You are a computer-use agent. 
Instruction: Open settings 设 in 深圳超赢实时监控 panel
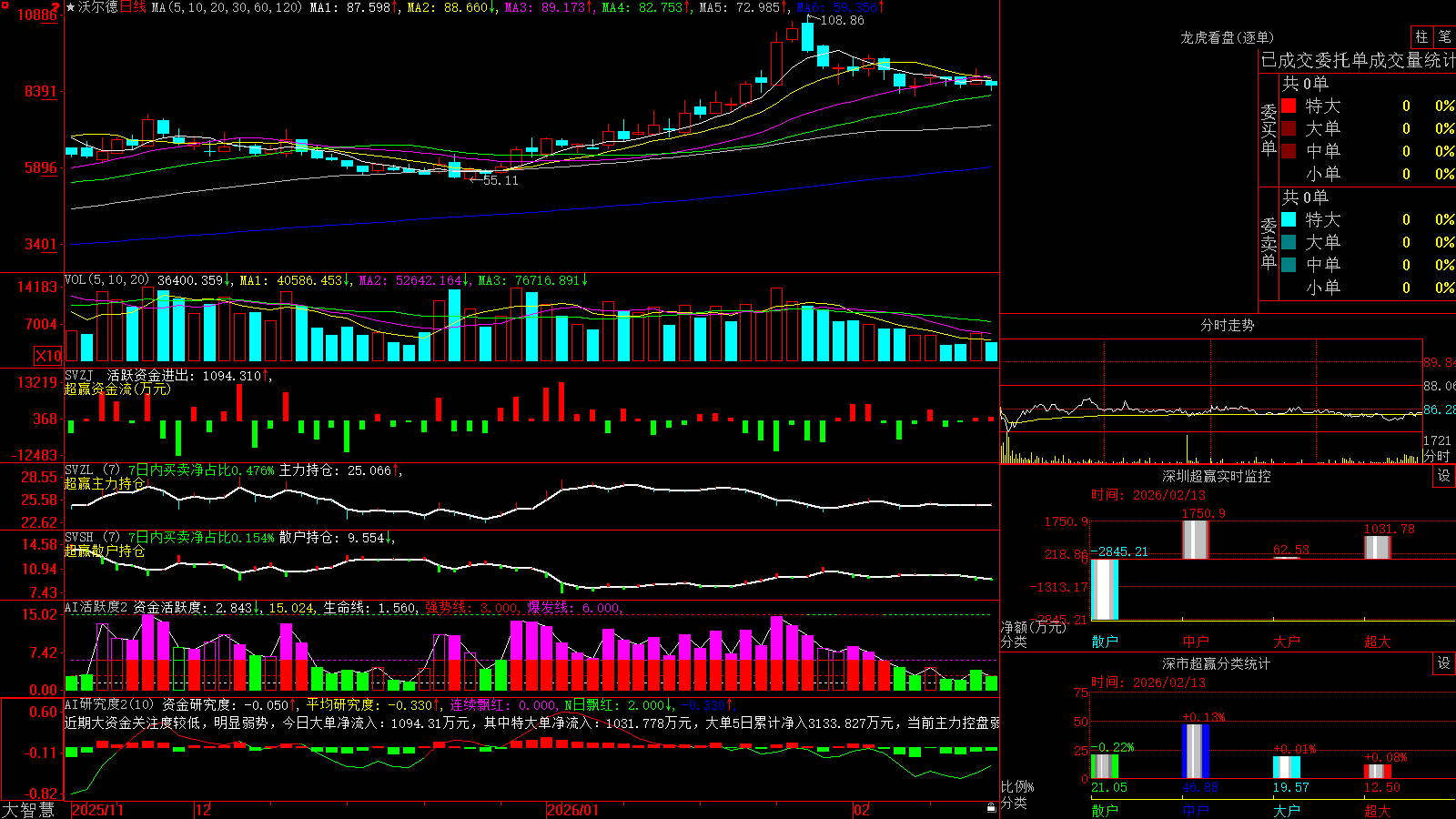1444,476
